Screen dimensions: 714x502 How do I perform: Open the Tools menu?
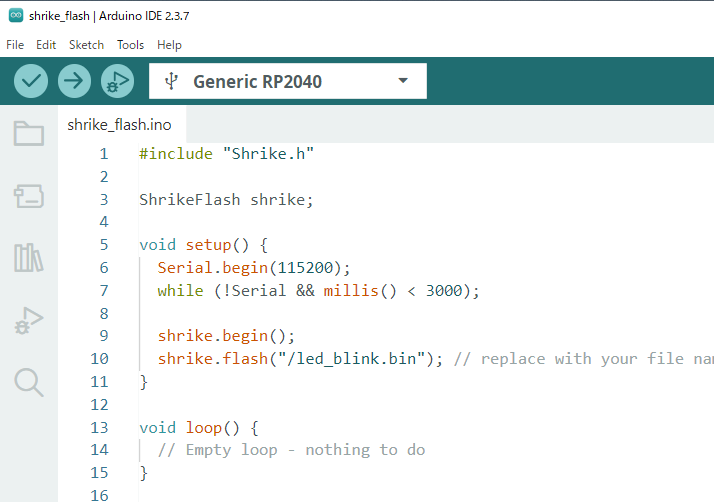coord(130,45)
